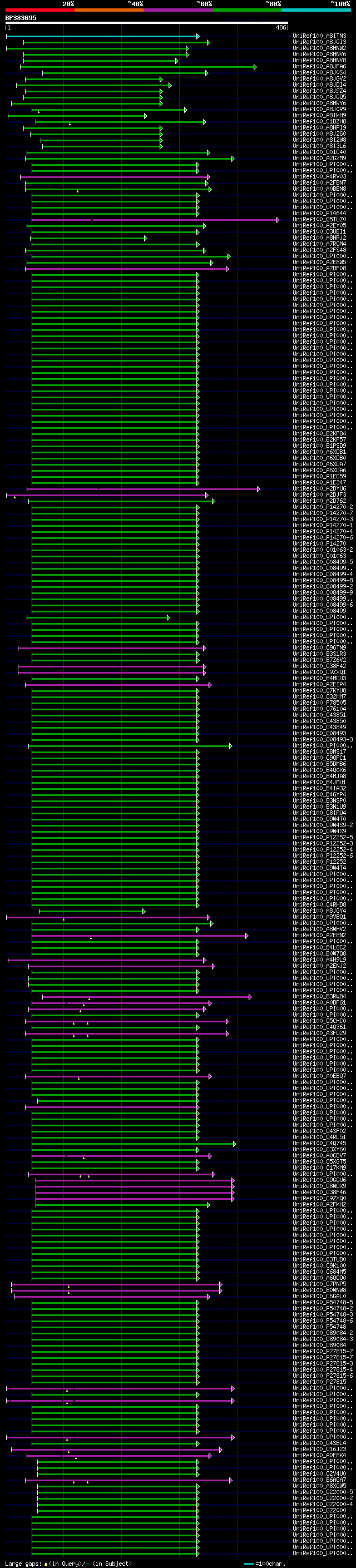Select hit label UniRef100_A9VBQ1
The height and width of the screenshot is (1568, 356).
tap(319, 917)
